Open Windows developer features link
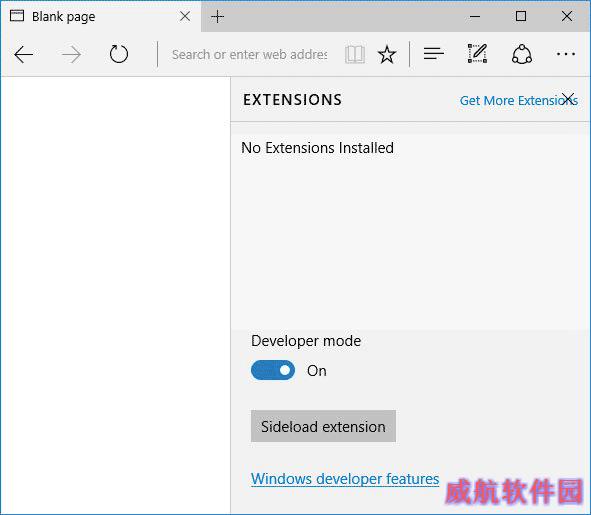 pyautogui.click(x=345, y=479)
